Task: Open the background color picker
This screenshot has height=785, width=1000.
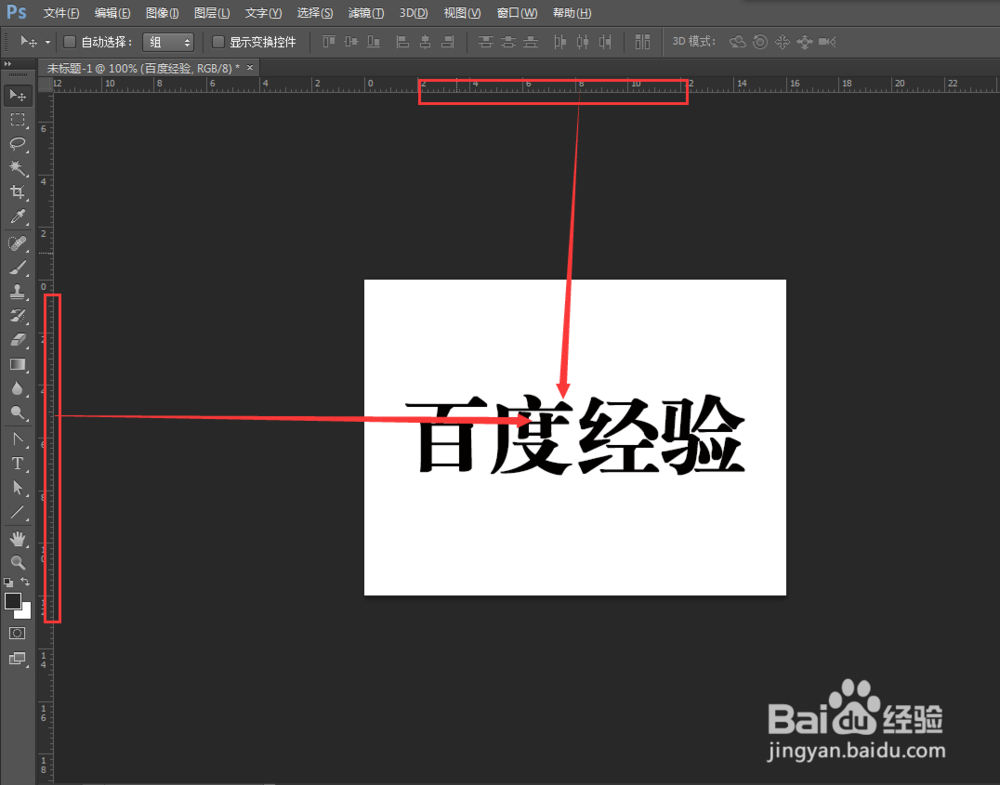Action: 25,613
